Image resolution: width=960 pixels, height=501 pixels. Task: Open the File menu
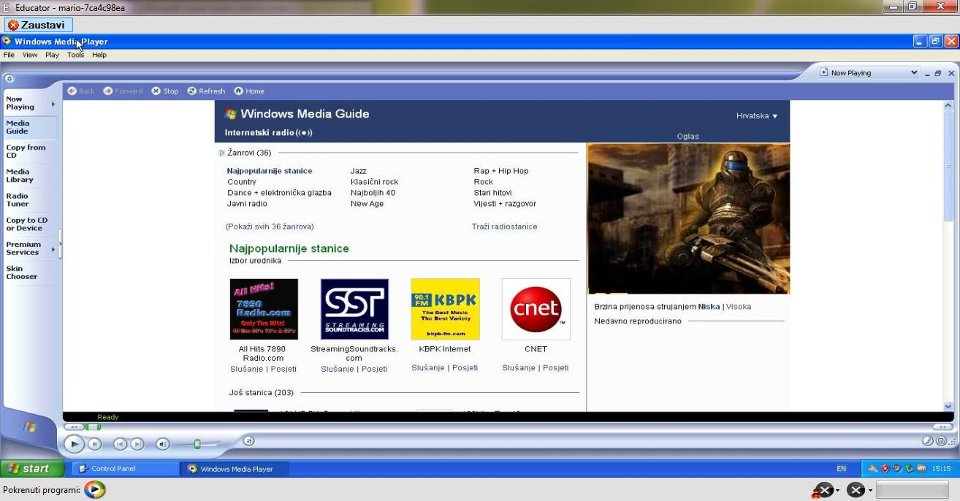tap(9, 55)
